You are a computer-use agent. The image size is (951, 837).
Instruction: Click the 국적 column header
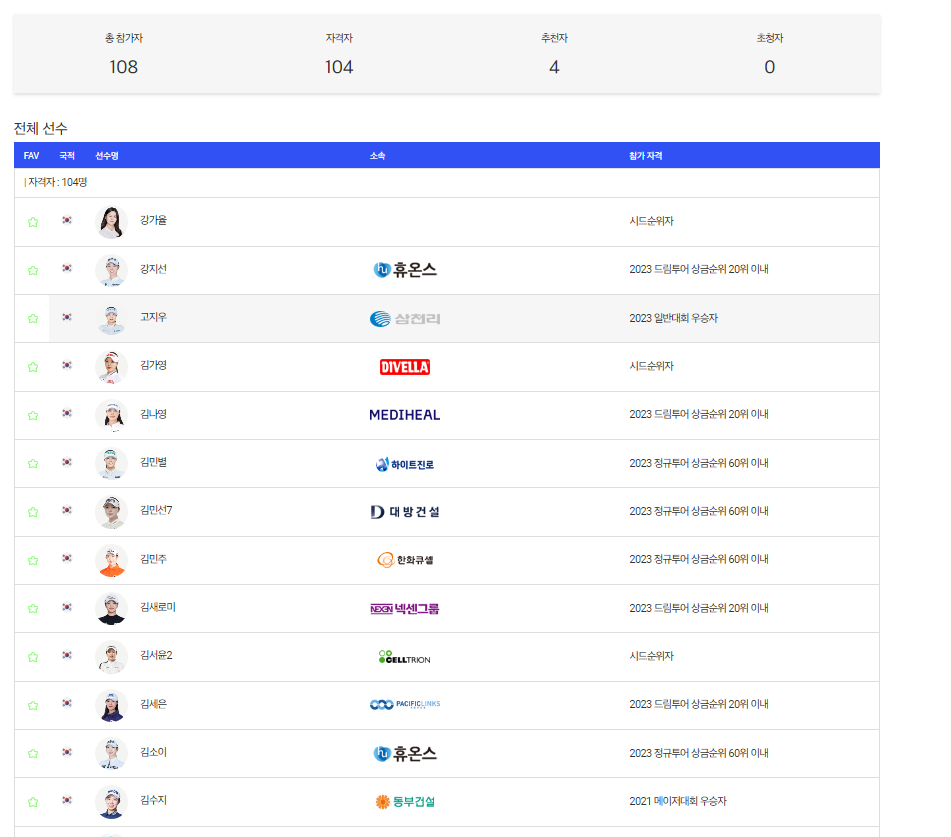67,156
